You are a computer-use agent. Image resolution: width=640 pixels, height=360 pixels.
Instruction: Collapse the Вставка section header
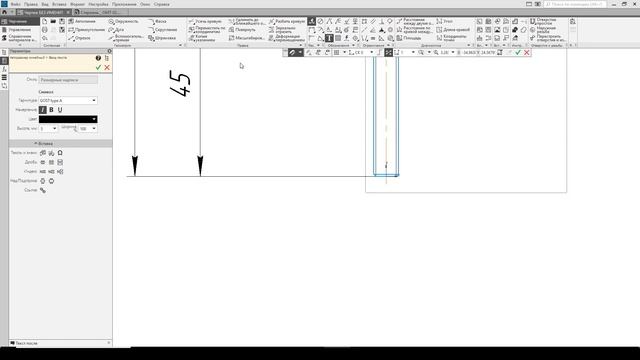pos(60,144)
